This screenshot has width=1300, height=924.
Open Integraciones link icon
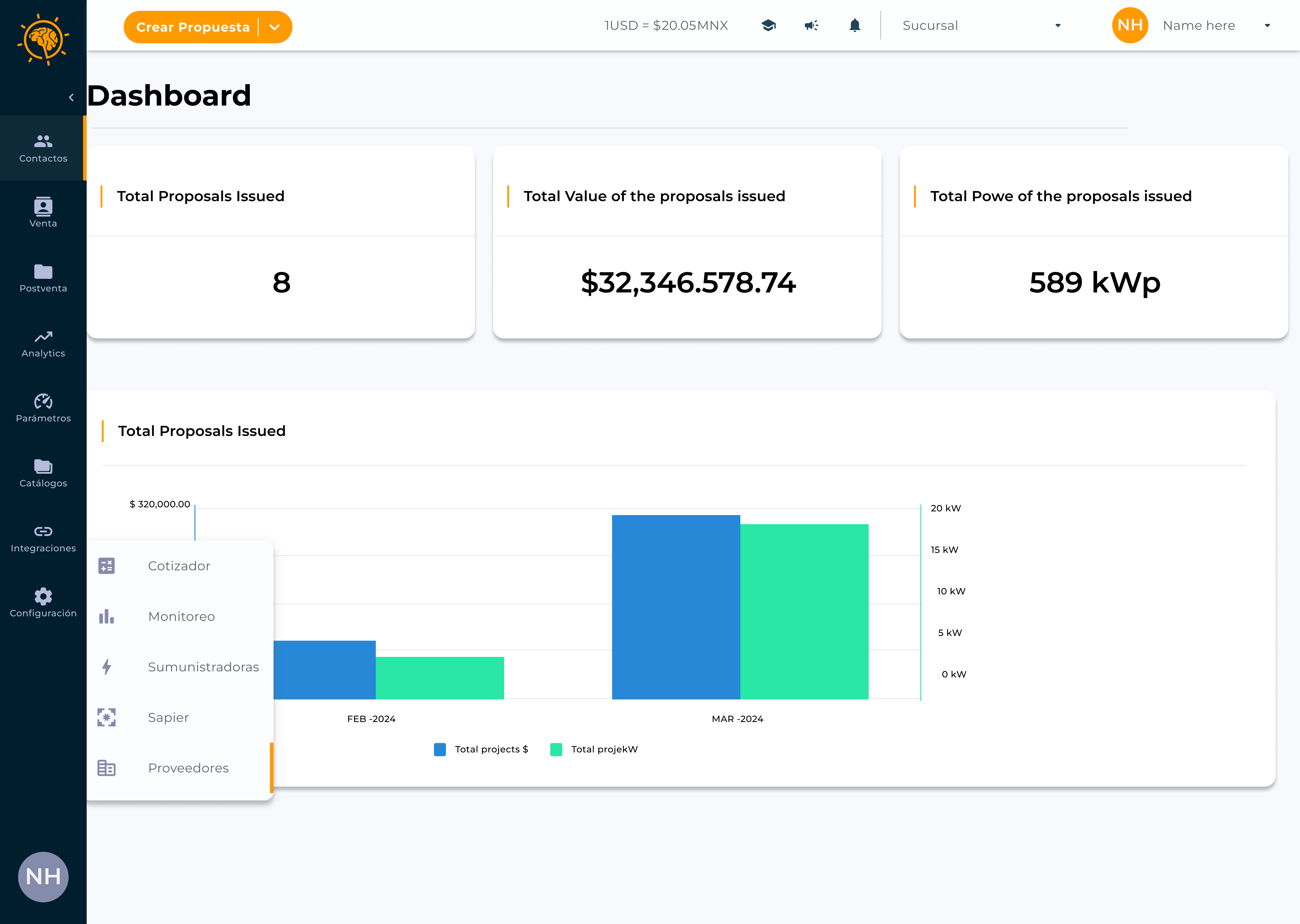pos(43,538)
